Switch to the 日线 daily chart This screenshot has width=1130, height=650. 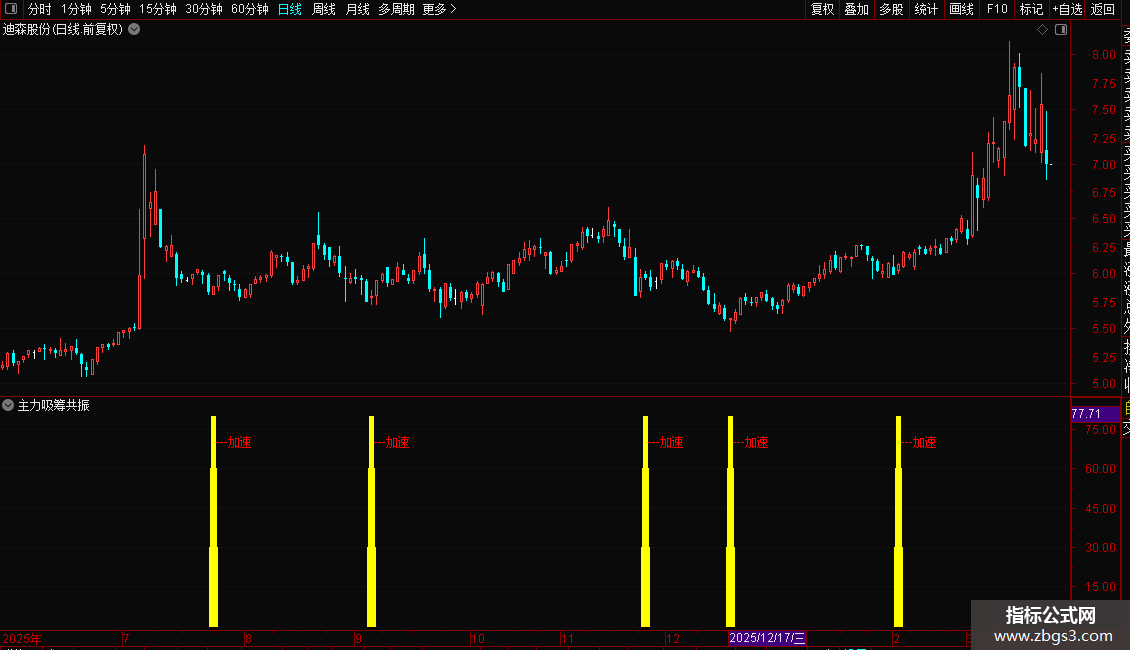pyautogui.click(x=290, y=9)
